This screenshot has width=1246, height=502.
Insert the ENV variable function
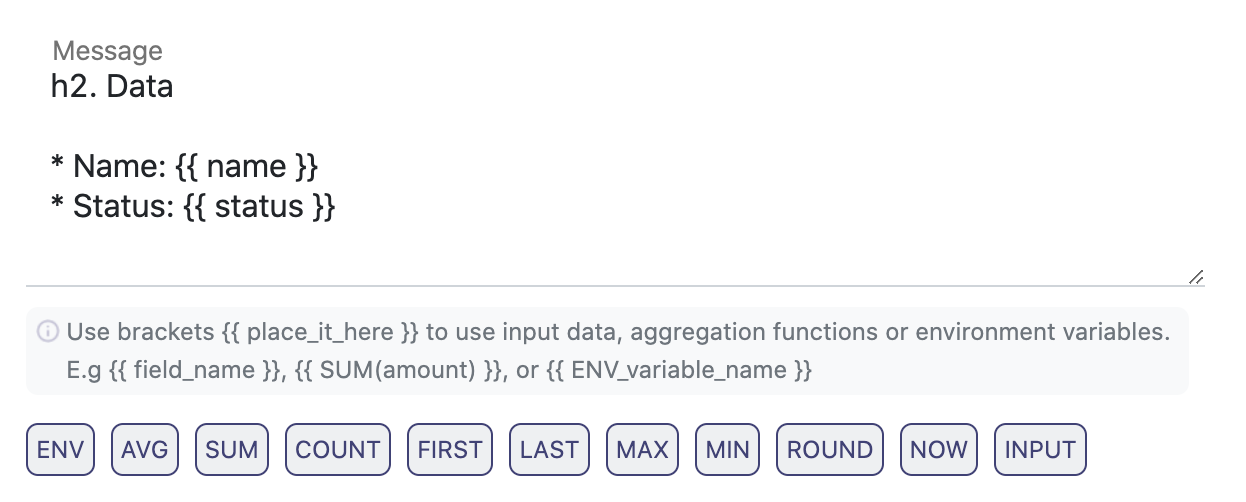pos(60,450)
